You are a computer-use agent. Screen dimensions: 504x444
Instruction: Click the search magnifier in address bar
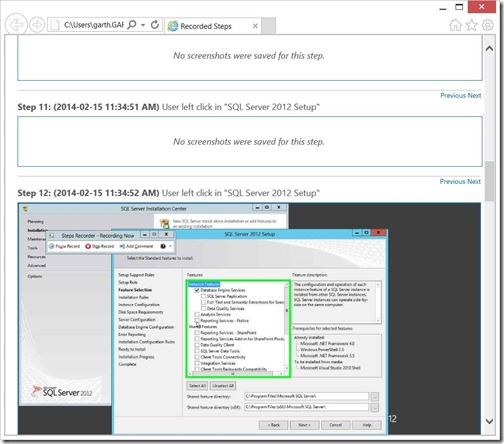click(132, 24)
